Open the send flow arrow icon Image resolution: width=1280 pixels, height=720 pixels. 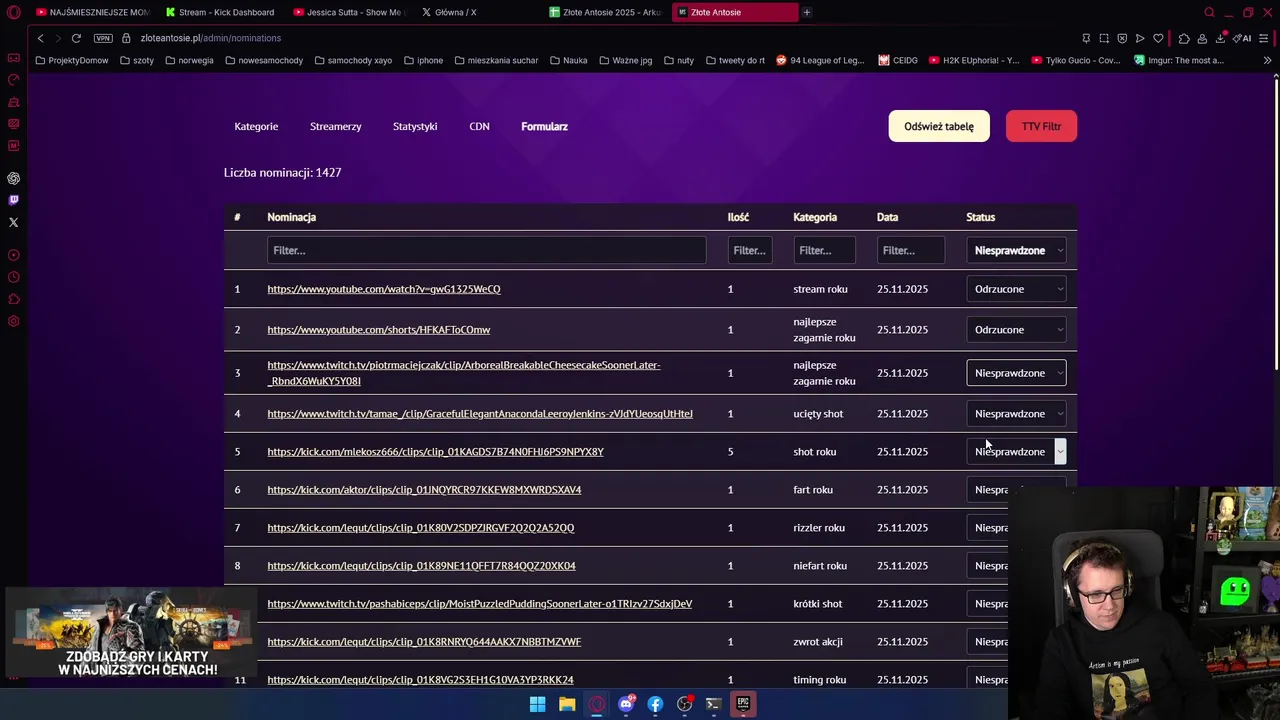pos(1140,38)
